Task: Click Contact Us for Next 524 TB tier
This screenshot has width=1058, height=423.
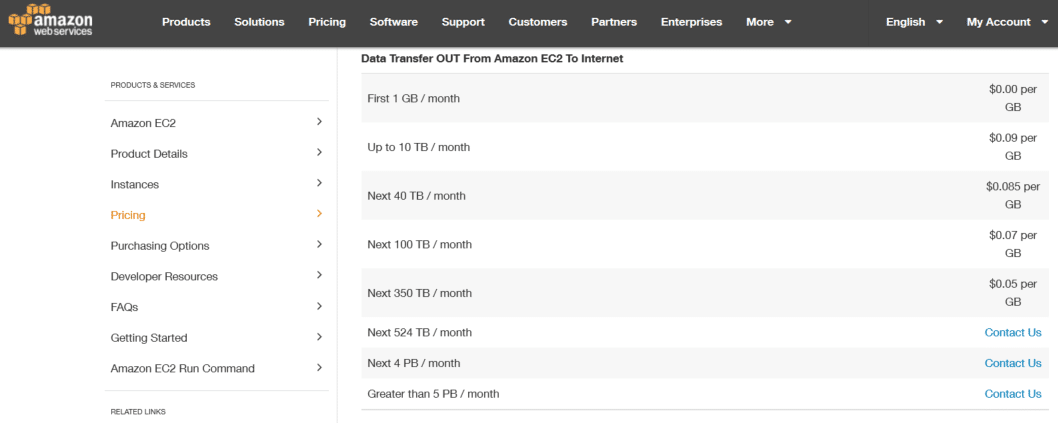Action: click(1013, 333)
